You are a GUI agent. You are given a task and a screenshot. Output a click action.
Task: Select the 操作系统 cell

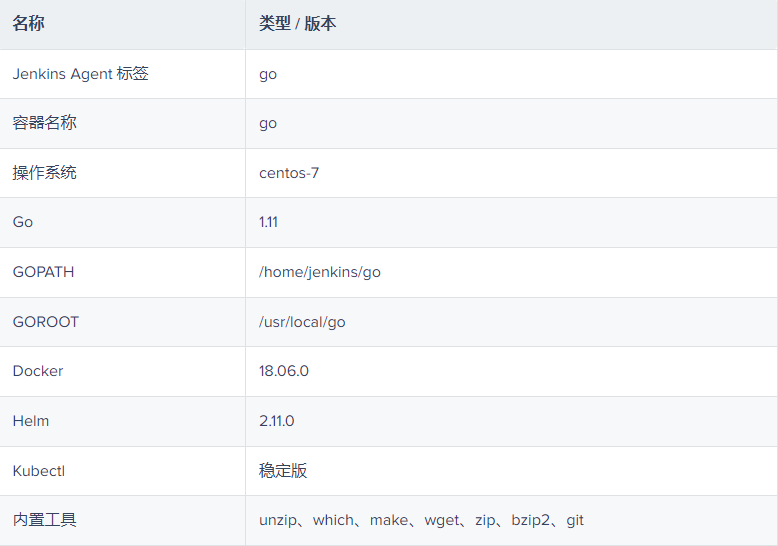tap(44, 173)
